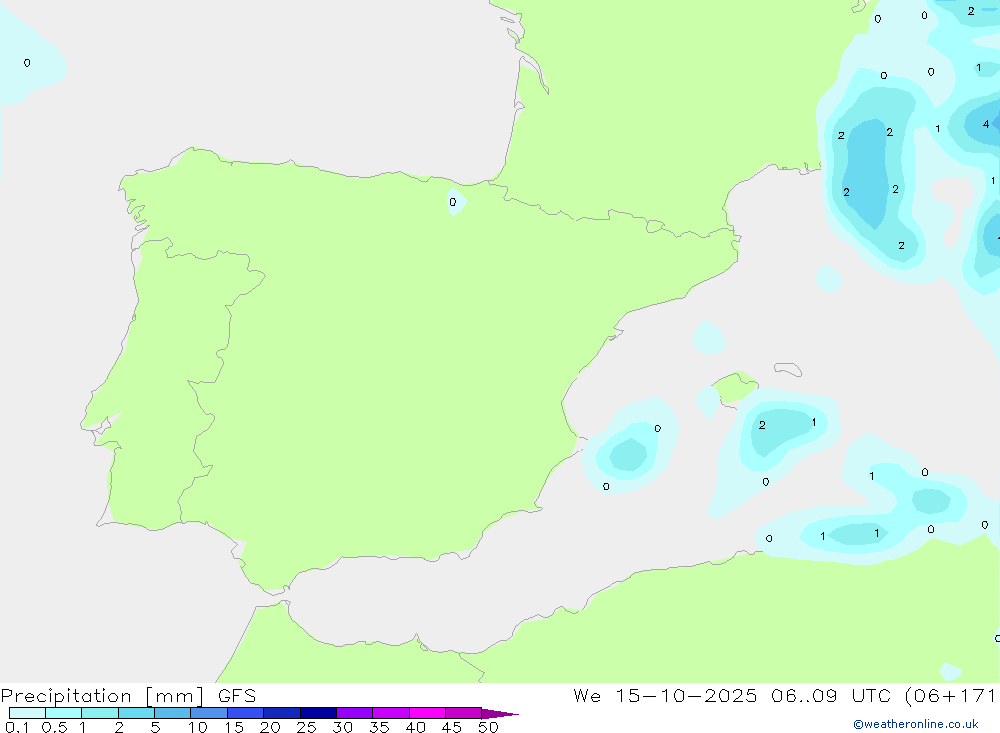Click the "Precipitation [mm]" title text
The width and height of the screenshot is (1000, 733).
click(x=103, y=696)
